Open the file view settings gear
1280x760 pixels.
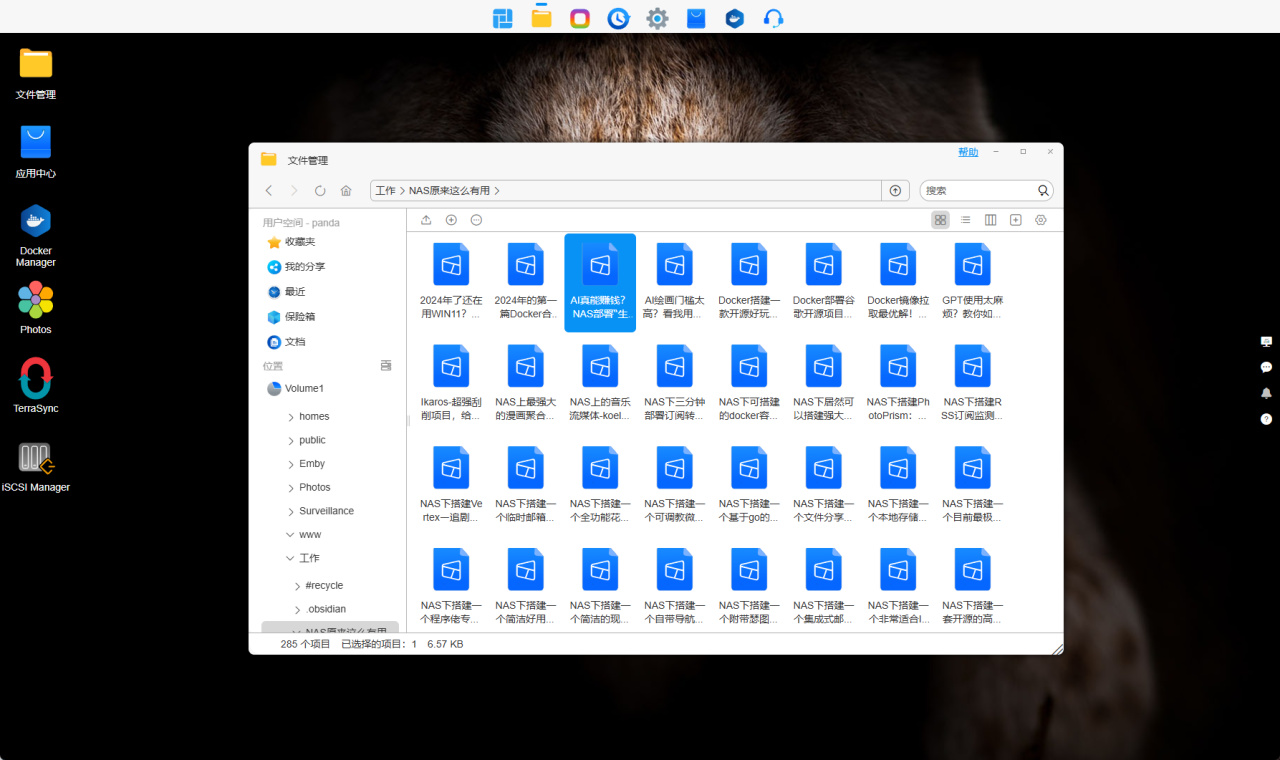[x=1040, y=220]
